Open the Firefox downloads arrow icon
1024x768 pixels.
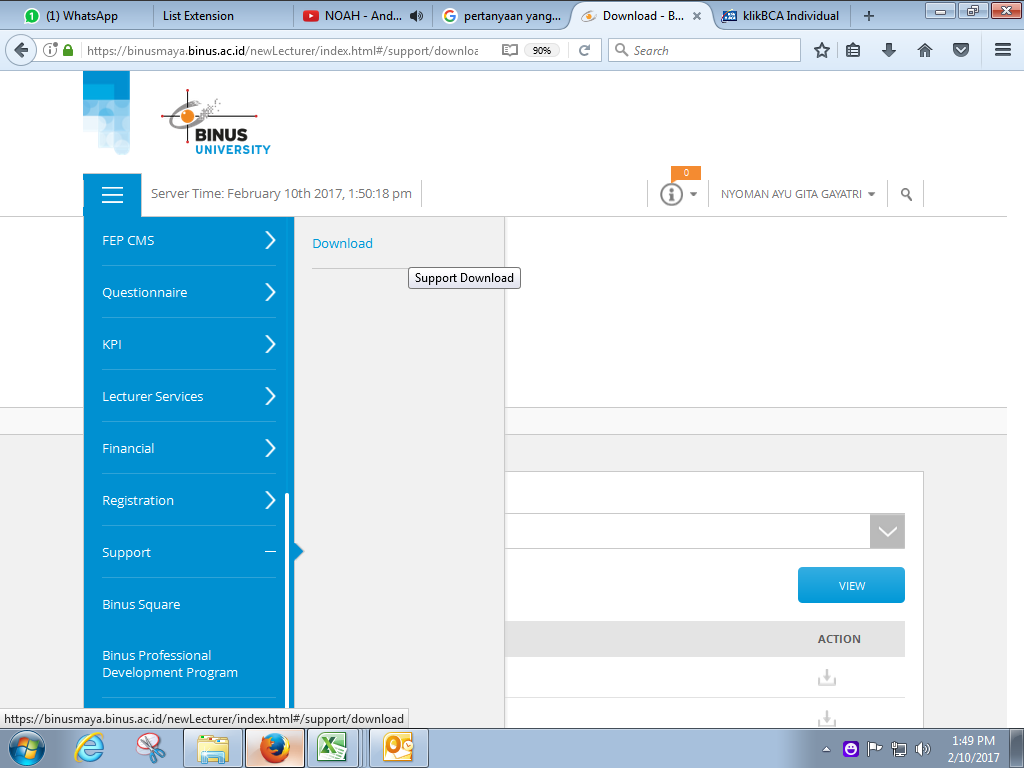click(x=888, y=50)
